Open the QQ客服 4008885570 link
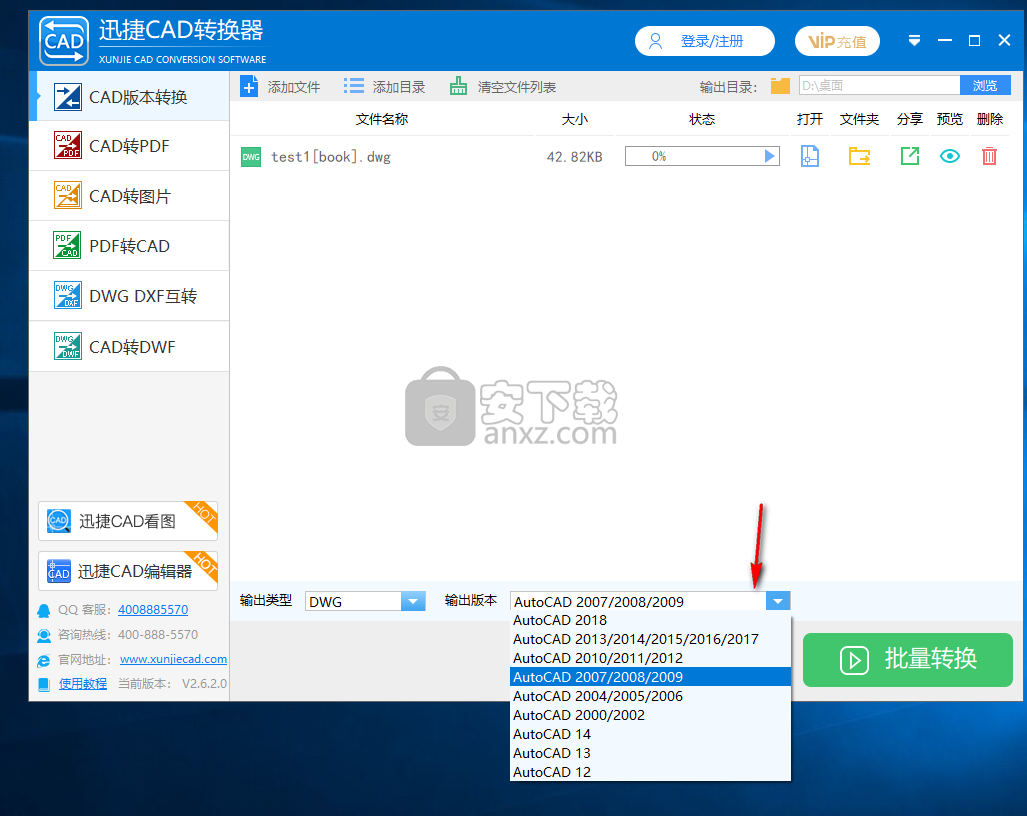This screenshot has width=1027, height=816. (x=153, y=610)
